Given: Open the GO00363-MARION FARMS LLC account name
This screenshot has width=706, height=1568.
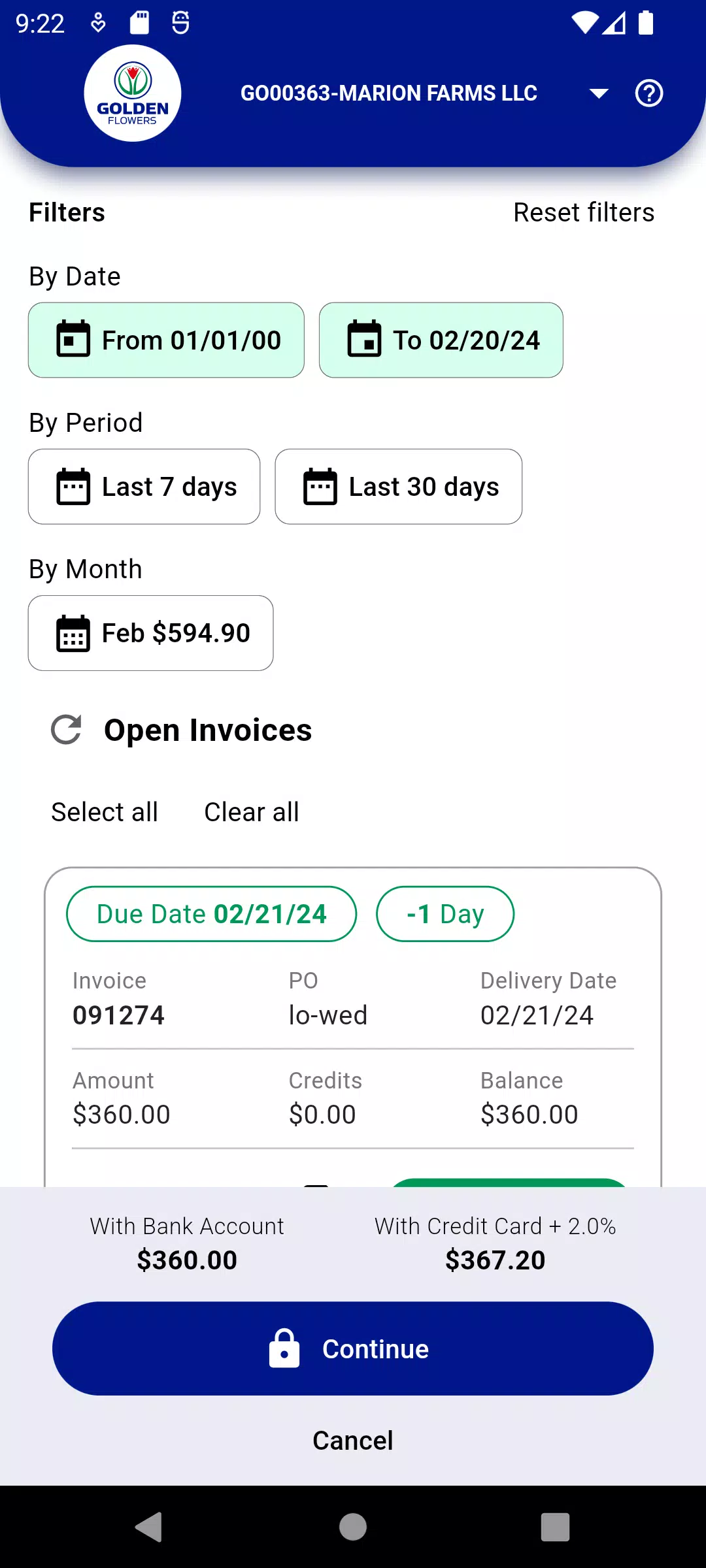Looking at the screenshot, I should tap(389, 93).
